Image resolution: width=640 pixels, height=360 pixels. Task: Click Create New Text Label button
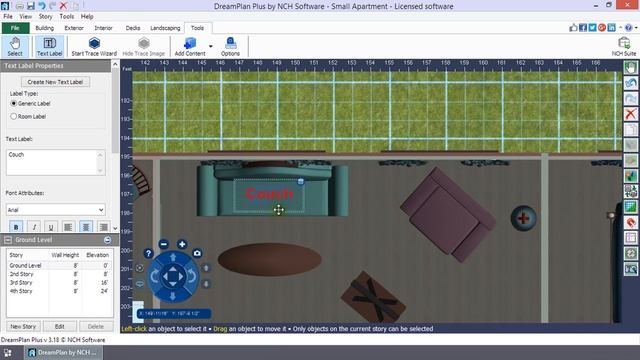[55, 82]
